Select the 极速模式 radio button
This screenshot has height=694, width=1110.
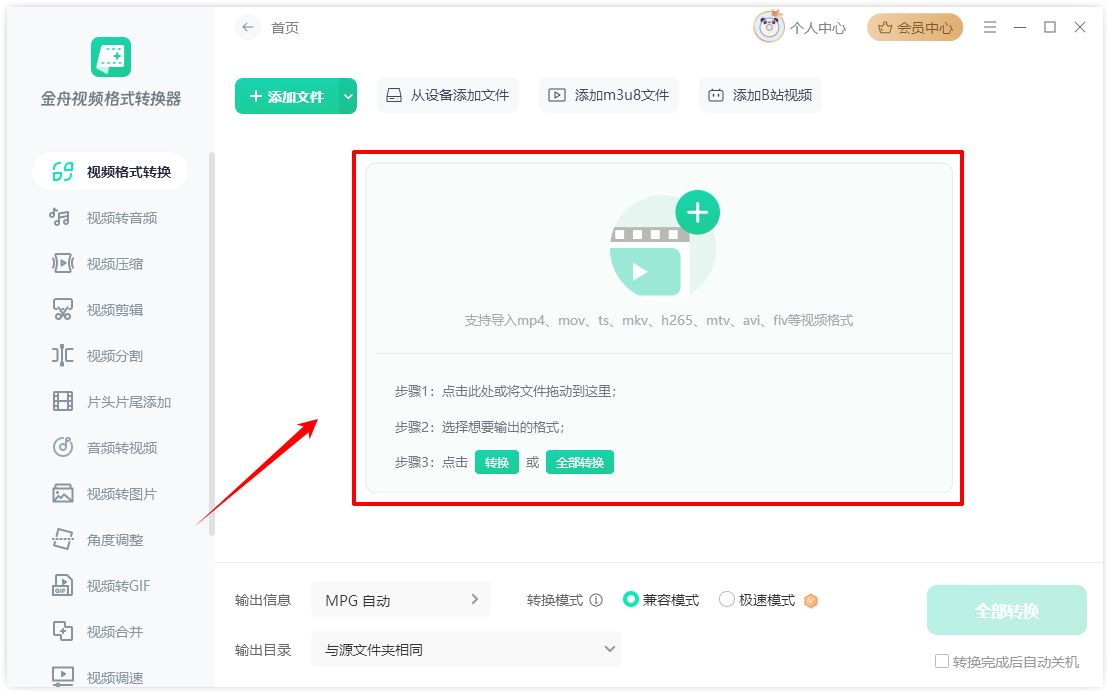tap(727, 600)
